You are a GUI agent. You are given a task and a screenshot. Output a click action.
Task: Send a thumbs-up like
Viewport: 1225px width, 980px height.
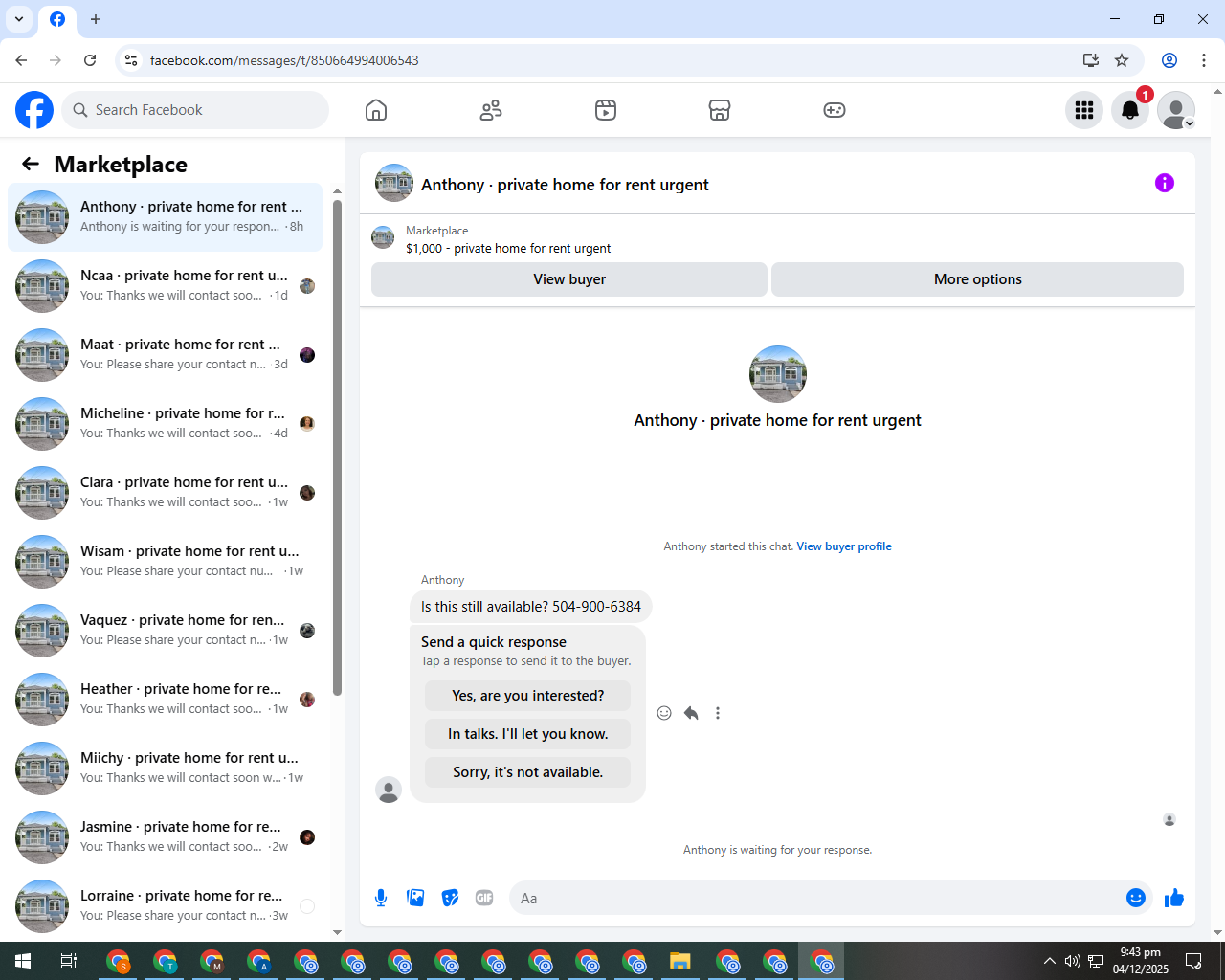pyautogui.click(x=1174, y=898)
